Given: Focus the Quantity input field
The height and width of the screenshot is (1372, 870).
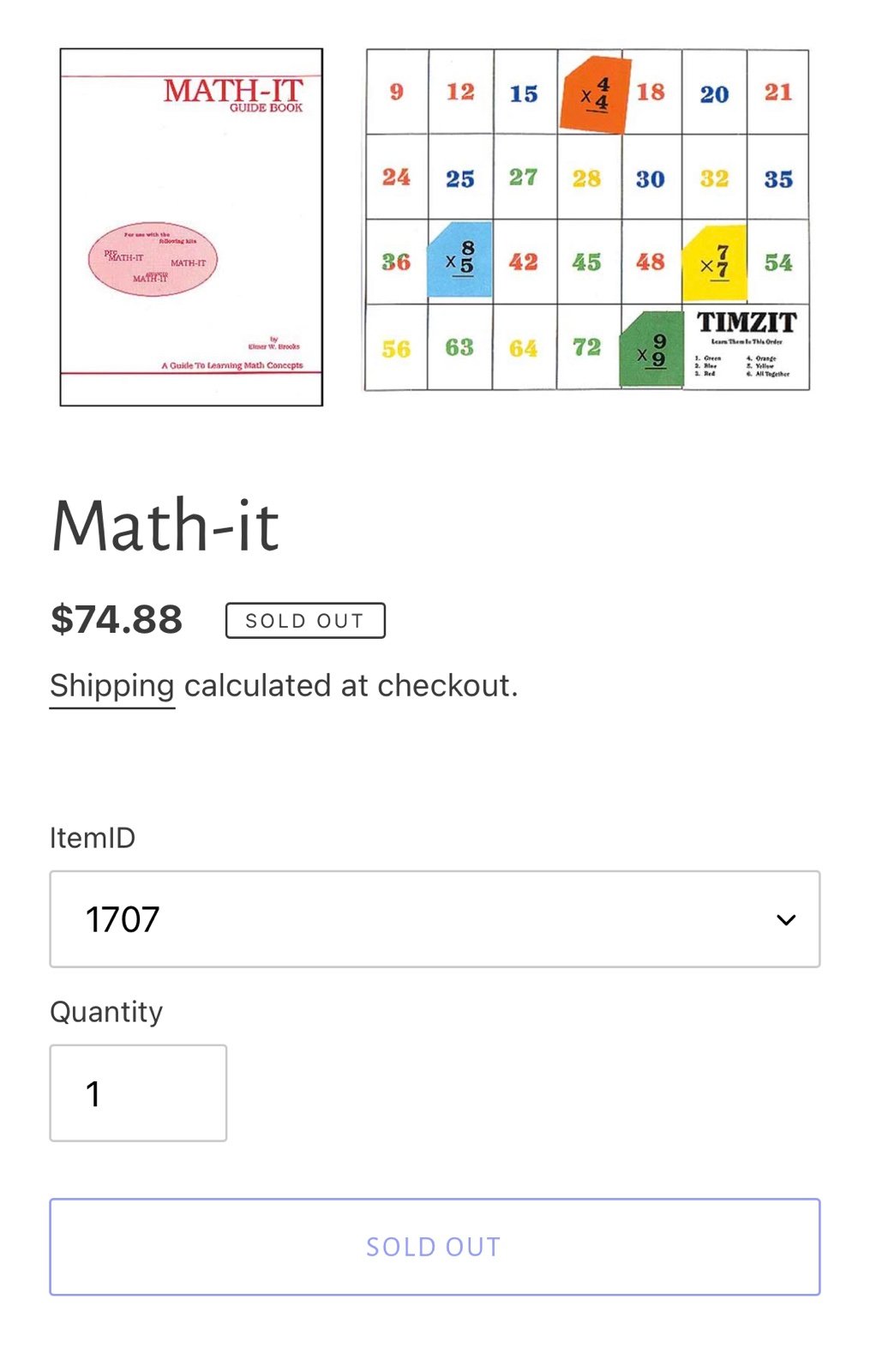Looking at the screenshot, I should point(138,1093).
